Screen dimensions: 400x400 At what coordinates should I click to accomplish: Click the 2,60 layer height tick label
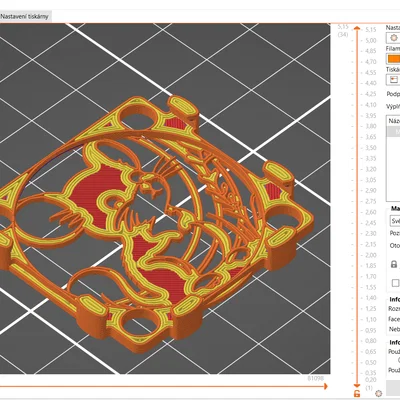point(371,212)
